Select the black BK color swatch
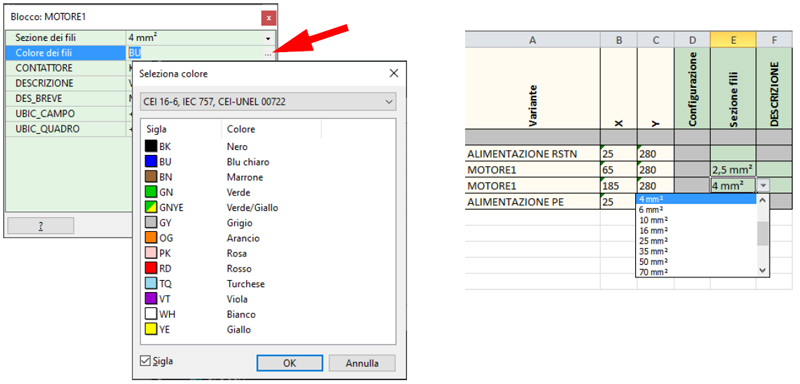The image size is (800, 384). tap(151, 147)
